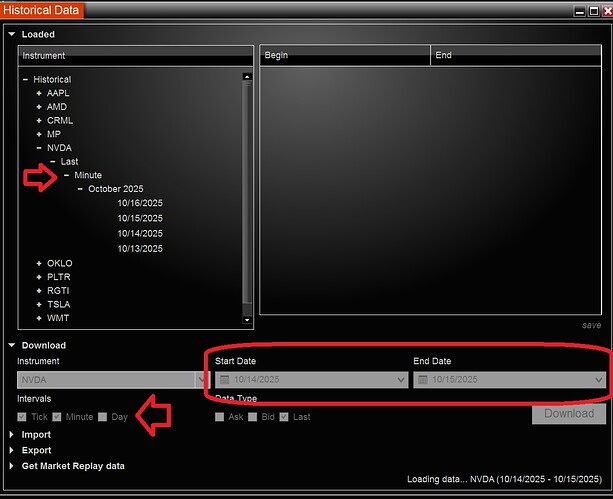
Task: Enable the Day interval checkbox
Action: tap(103, 416)
